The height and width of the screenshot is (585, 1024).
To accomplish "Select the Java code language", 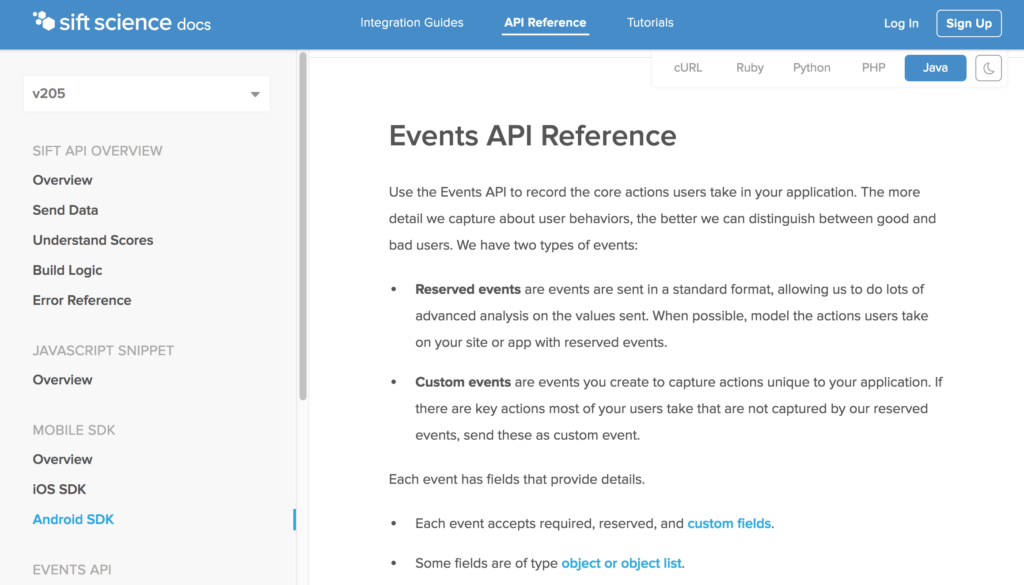I will click(934, 67).
